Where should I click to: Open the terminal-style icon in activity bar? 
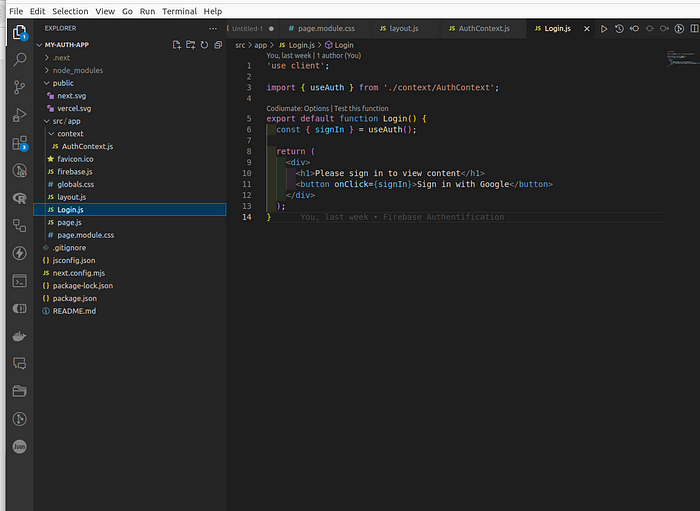click(x=20, y=281)
